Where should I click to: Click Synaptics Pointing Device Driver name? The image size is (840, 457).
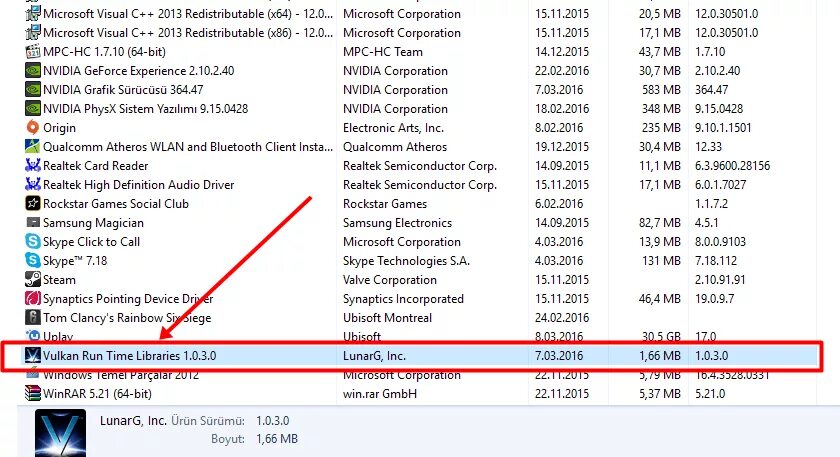pos(128,299)
